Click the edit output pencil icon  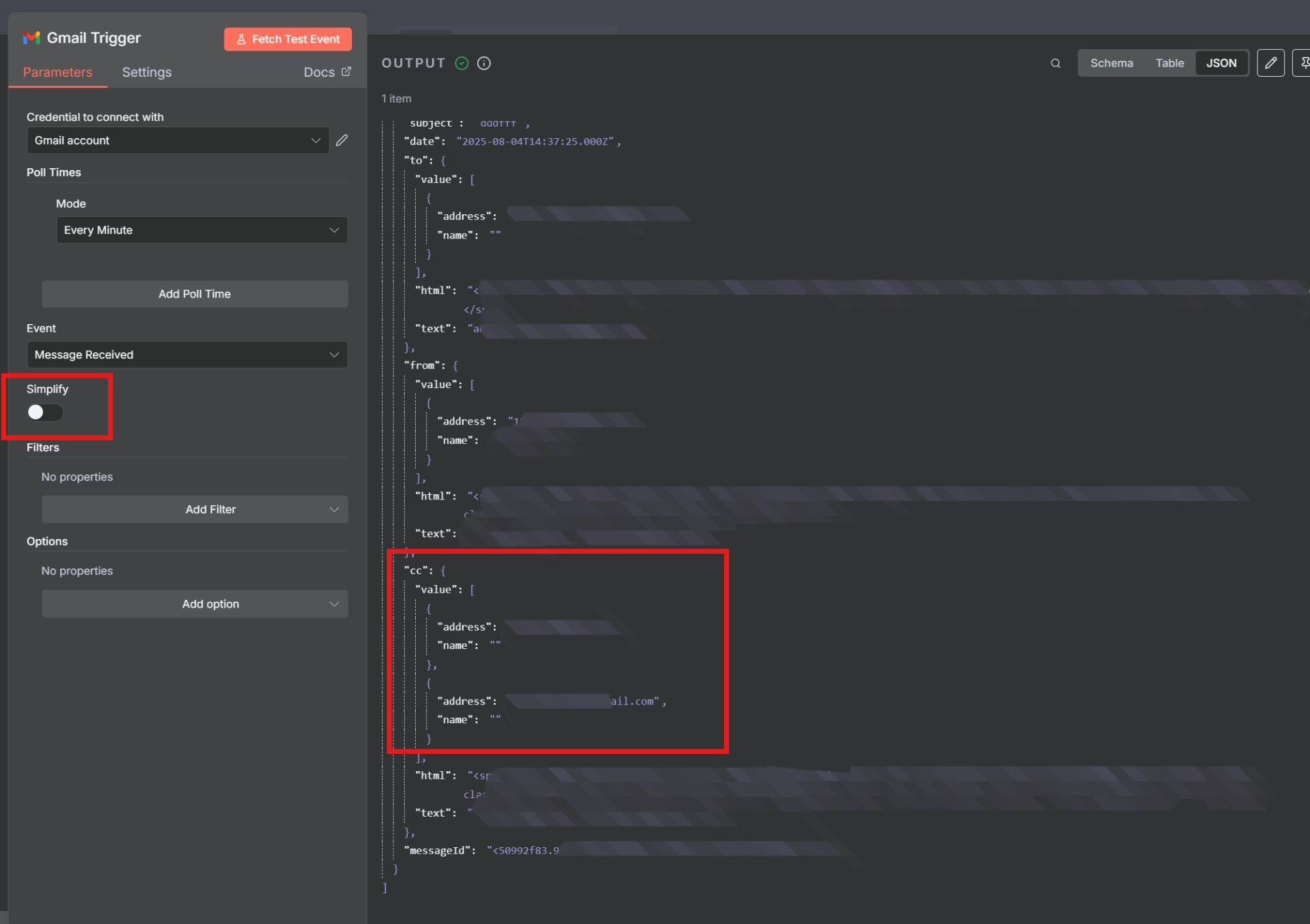click(1270, 63)
